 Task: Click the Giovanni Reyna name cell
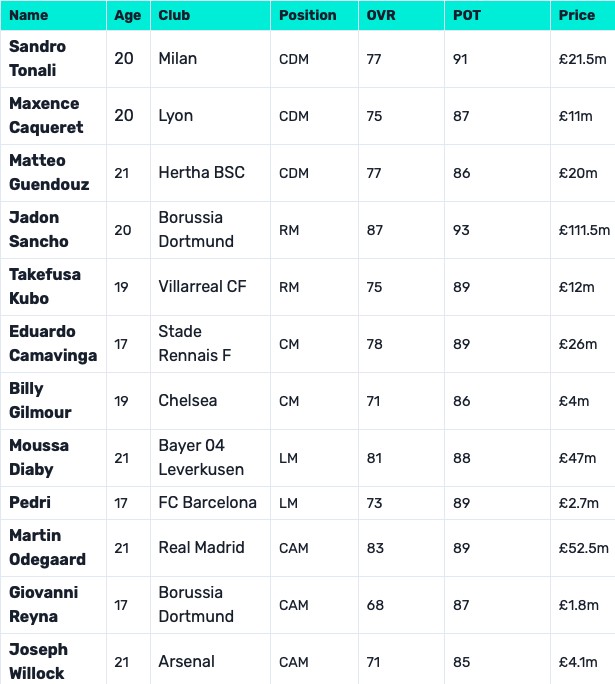pos(43,605)
